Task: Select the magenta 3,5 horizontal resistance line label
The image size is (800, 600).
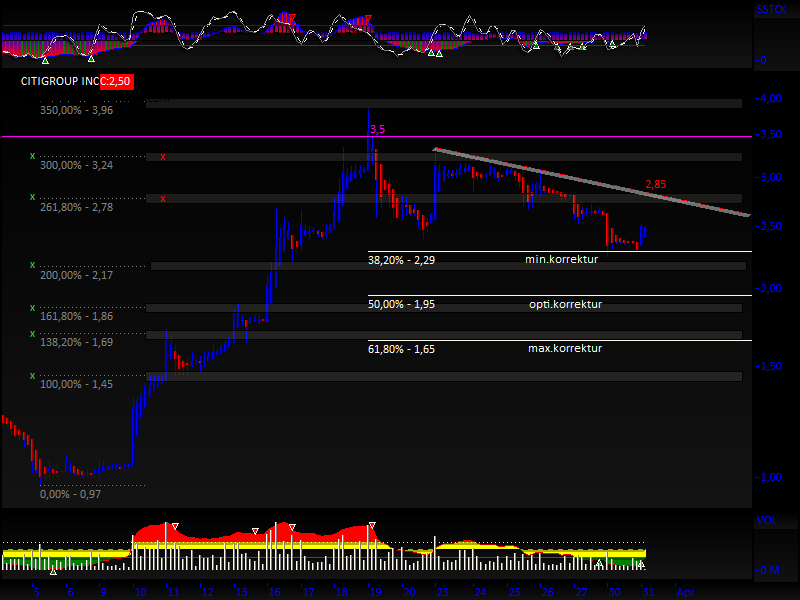Action: point(377,130)
